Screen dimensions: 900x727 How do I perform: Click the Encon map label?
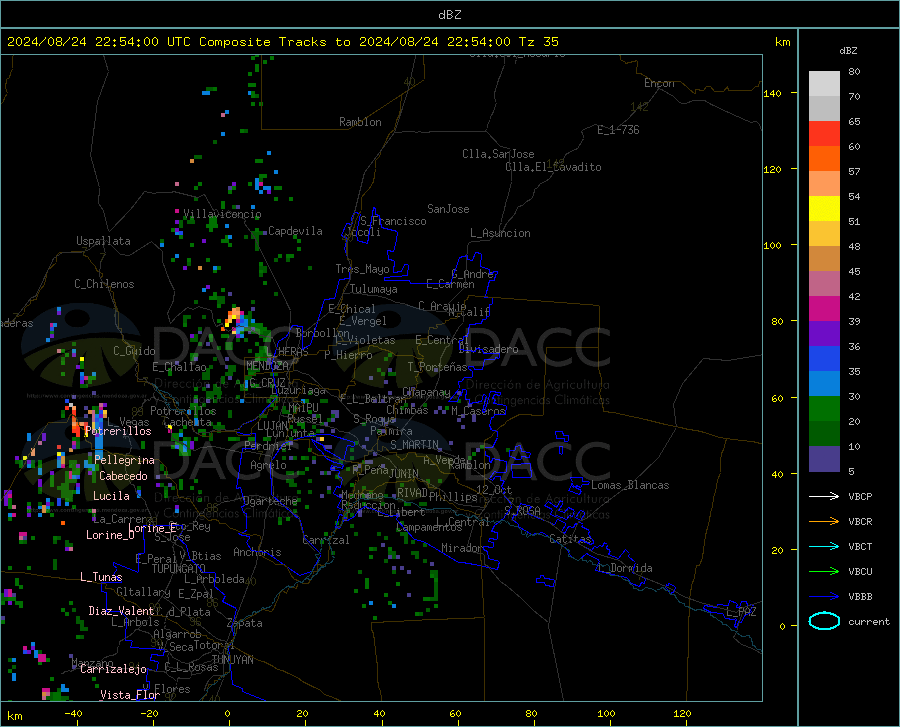point(659,83)
